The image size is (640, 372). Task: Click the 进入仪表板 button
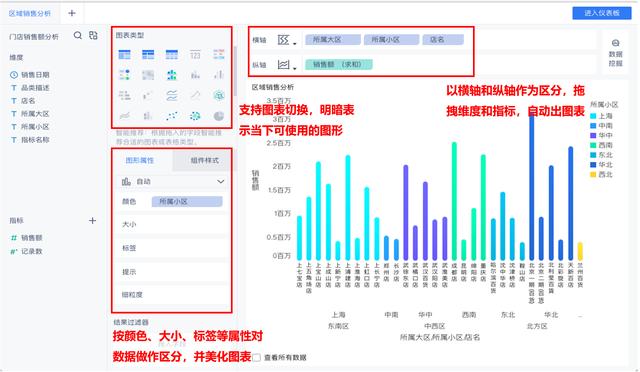click(602, 13)
